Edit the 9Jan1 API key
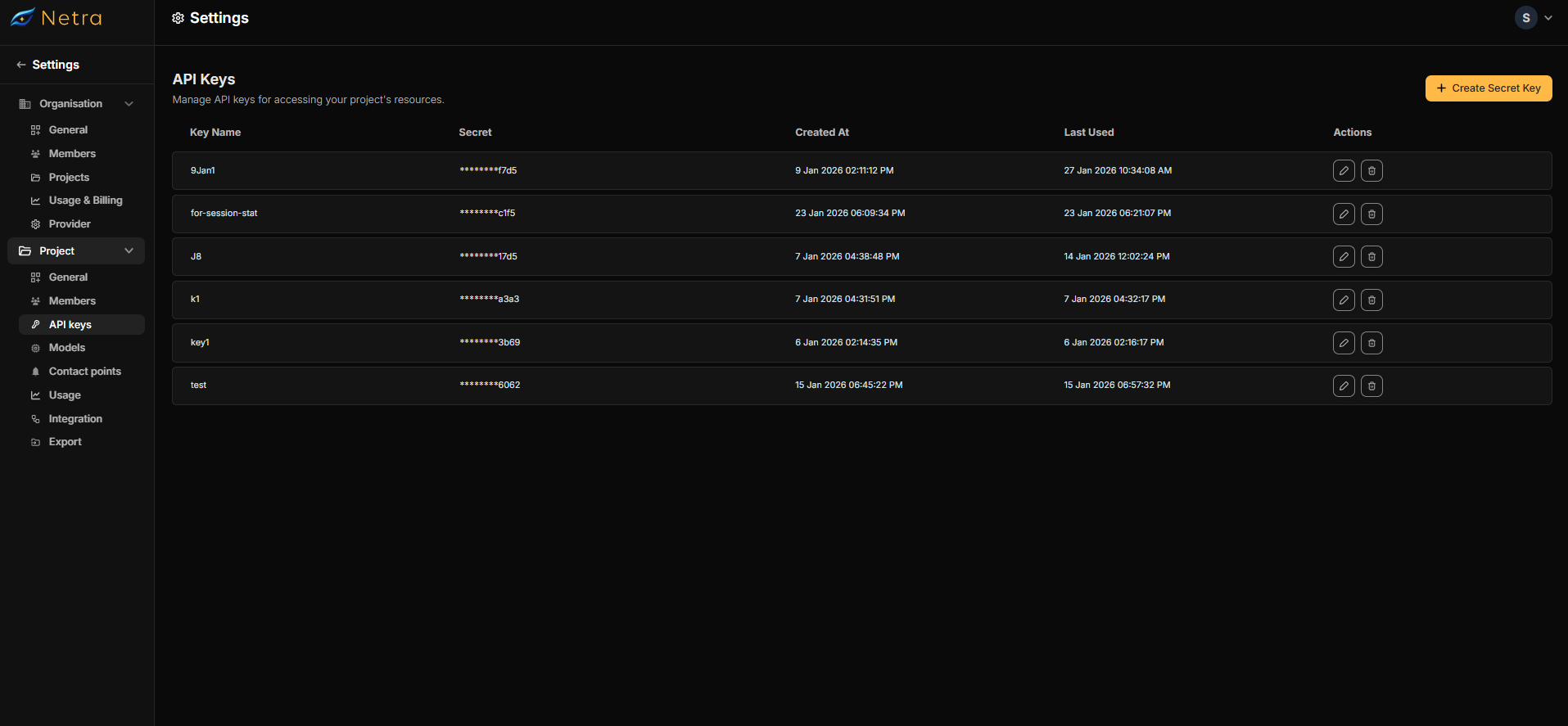Screen dimensions: 1568x726 [1344, 170]
